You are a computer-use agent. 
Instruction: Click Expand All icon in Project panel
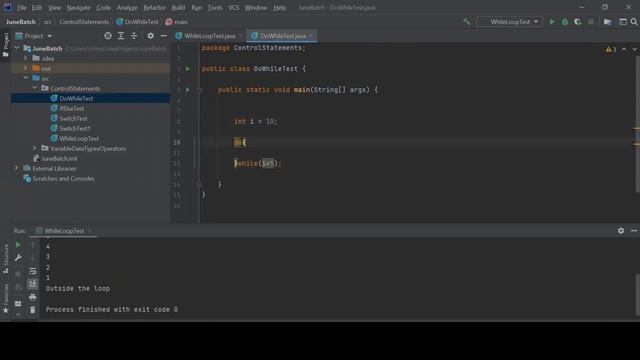[121, 36]
